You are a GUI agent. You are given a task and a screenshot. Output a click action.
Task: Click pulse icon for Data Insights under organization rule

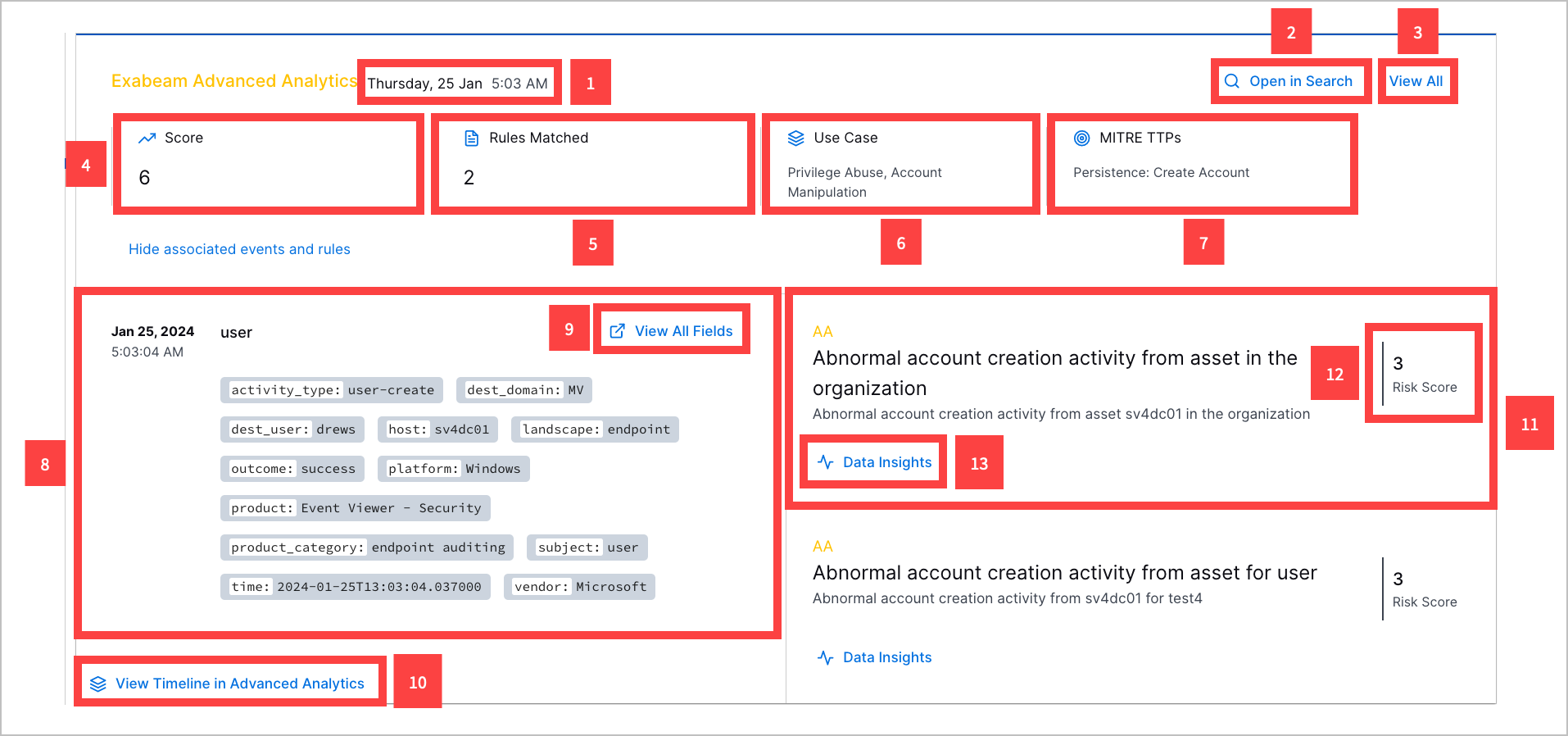coord(826,462)
